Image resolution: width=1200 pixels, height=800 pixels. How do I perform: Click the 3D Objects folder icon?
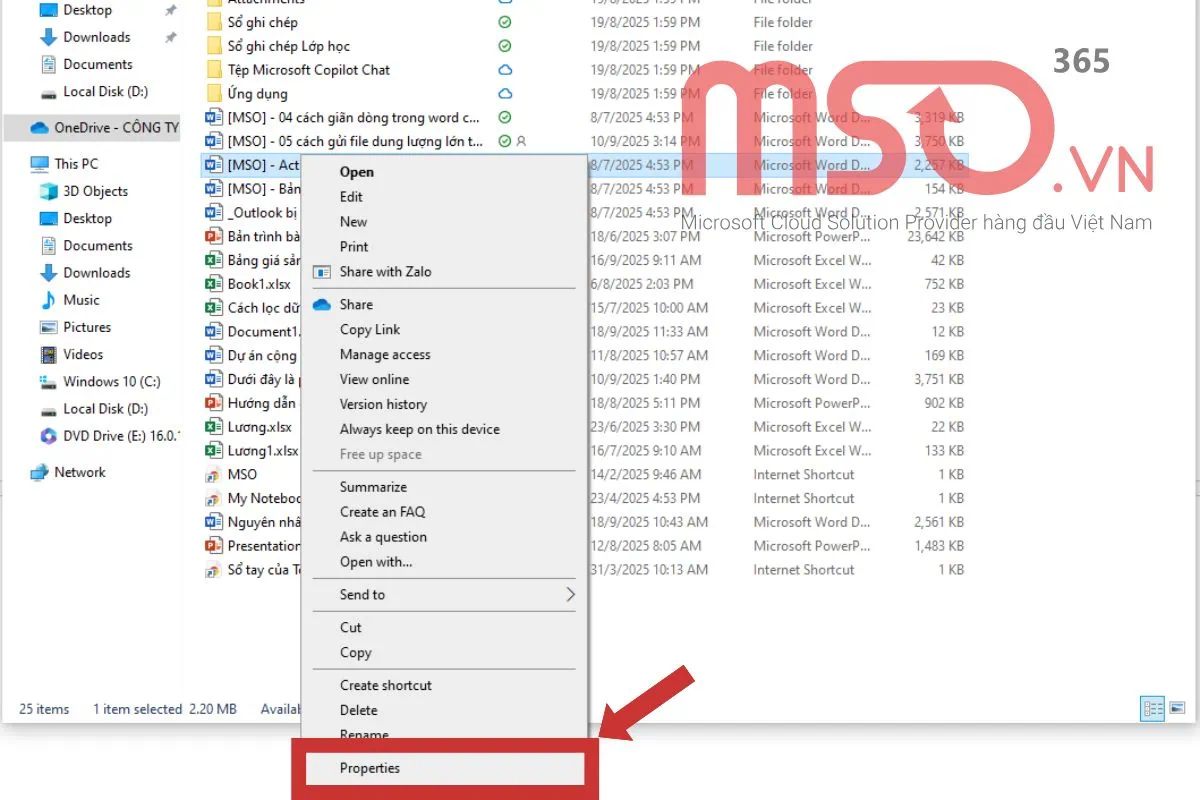pyautogui.click(x=48, y=191)
